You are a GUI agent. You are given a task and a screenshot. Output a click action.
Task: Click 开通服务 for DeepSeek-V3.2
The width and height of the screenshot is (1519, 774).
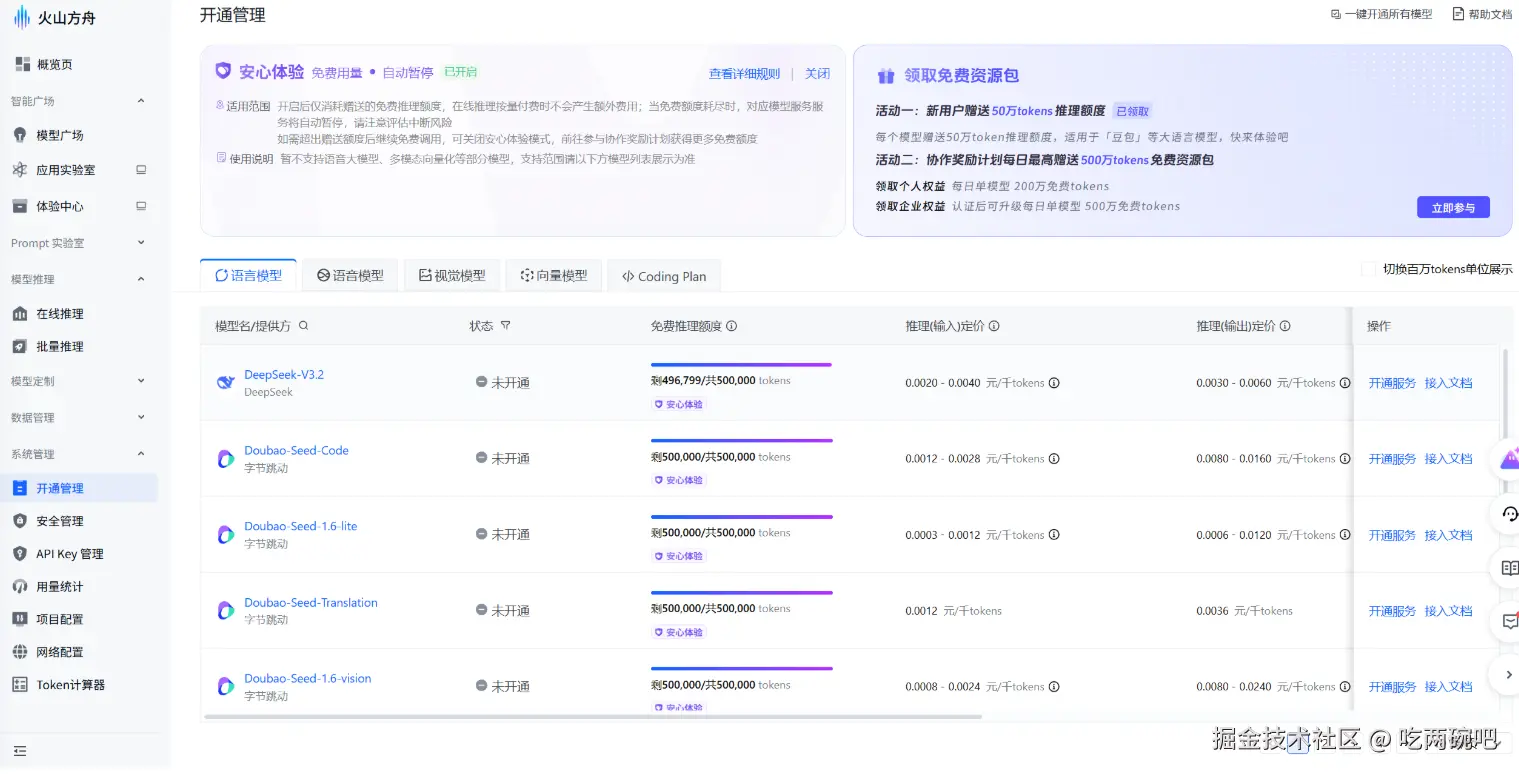pos(1392,383)
